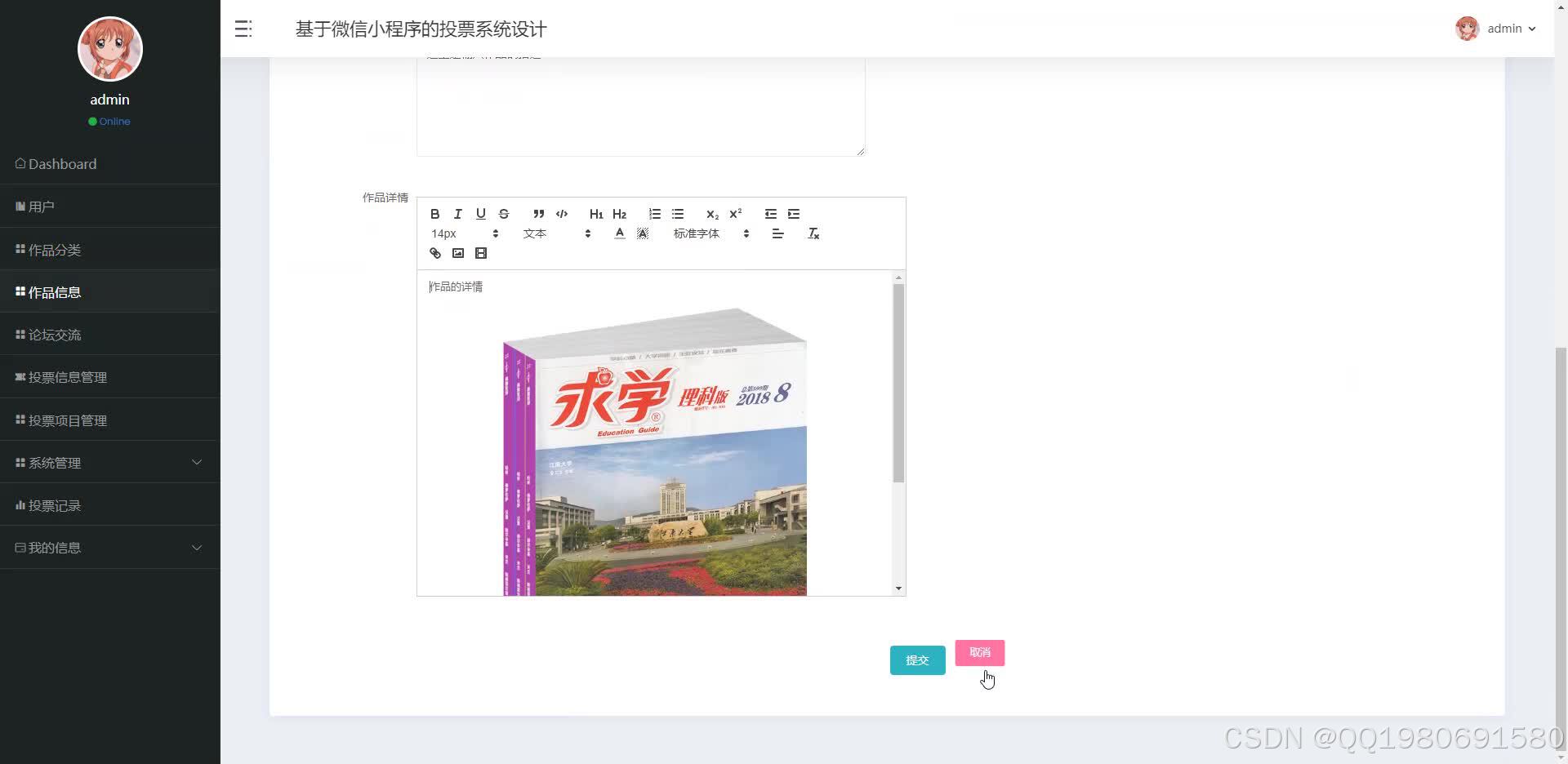
Task: Expand 我的信息 submenu
Action: 110,548
